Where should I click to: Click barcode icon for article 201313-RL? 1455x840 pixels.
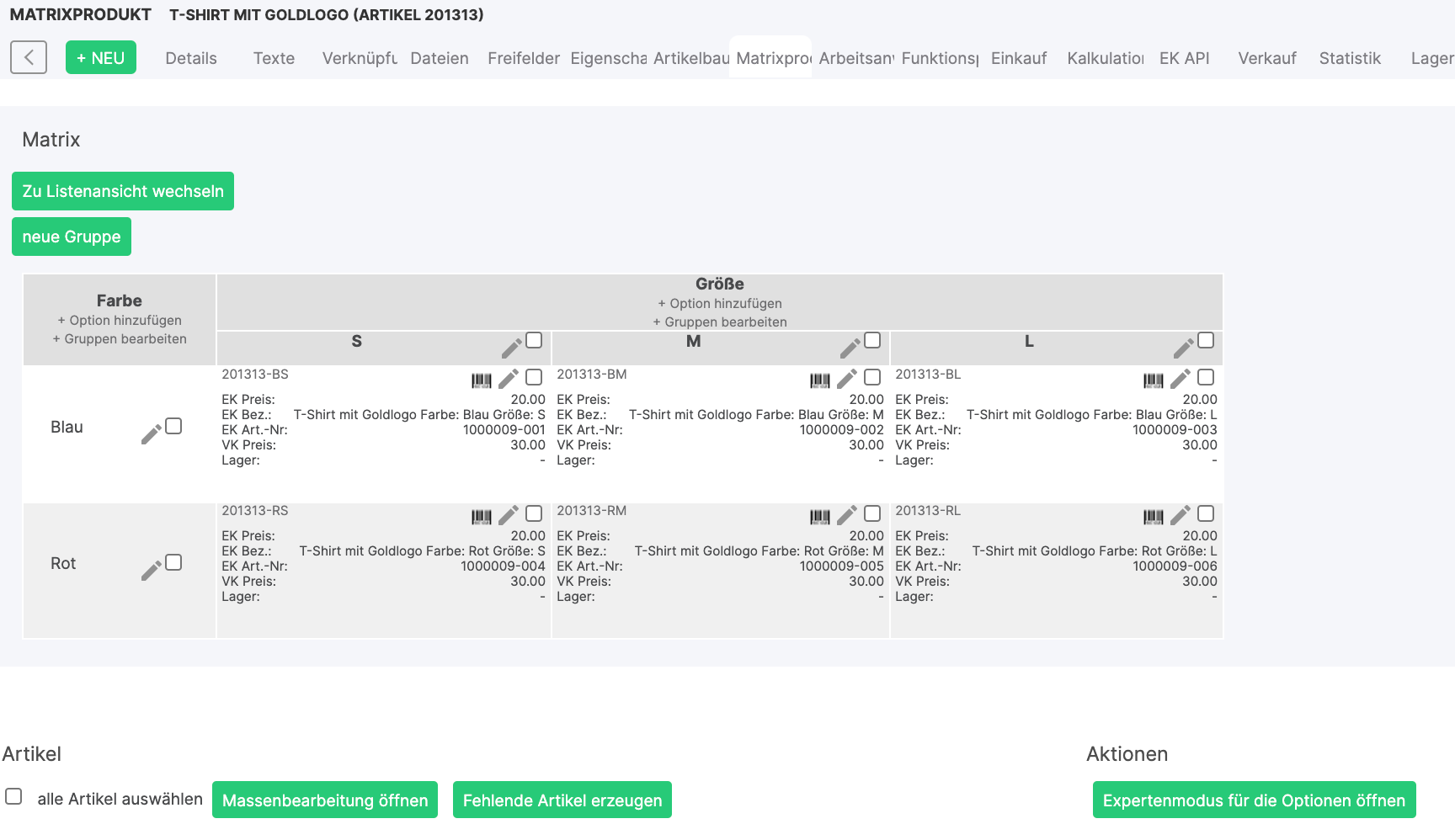1154,517
